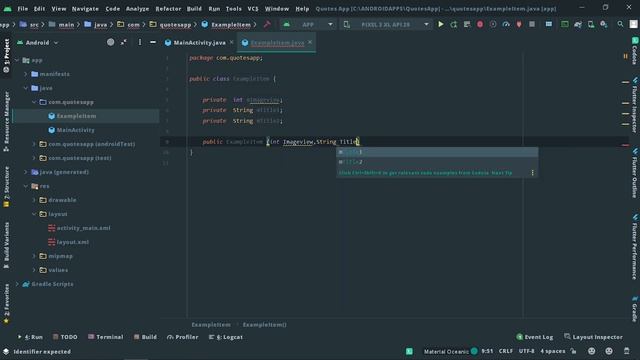The image size is (640, 360).
Task: Toggle the 2: Favorites side panel
Action: (6, 304)
